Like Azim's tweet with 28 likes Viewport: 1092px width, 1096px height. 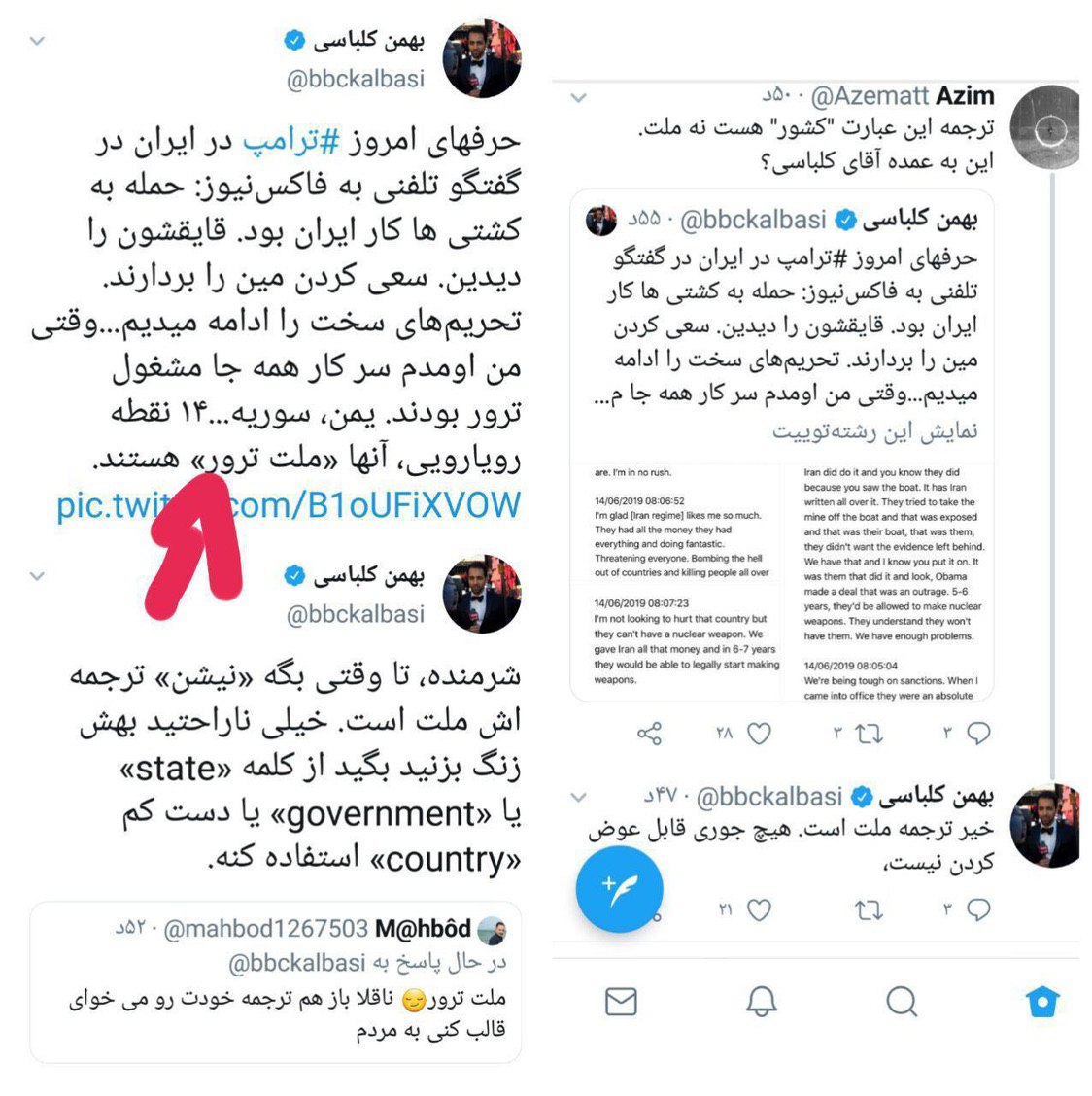point(759,734)
